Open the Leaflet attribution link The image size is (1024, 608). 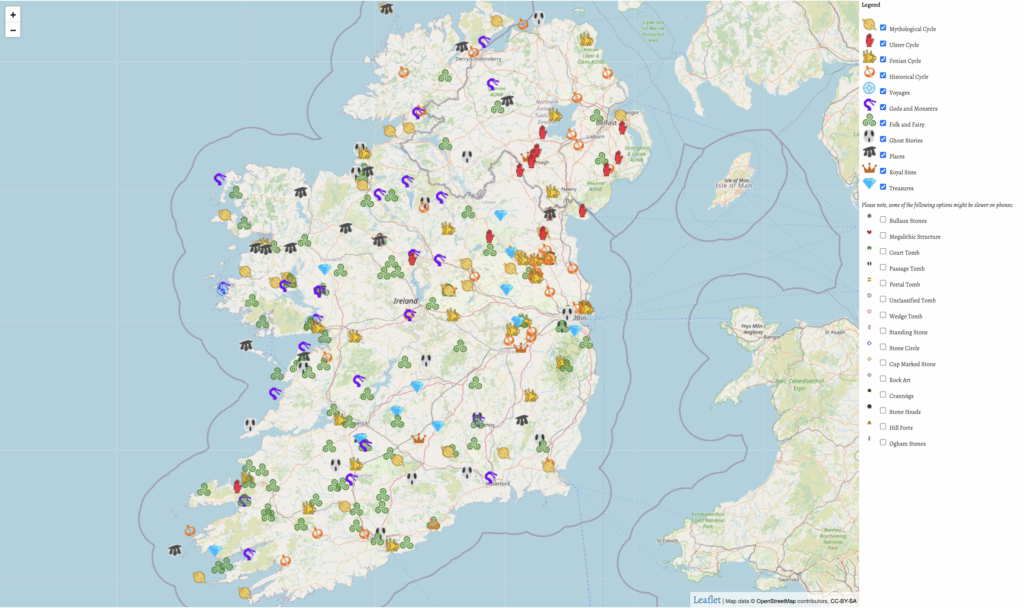707,600
